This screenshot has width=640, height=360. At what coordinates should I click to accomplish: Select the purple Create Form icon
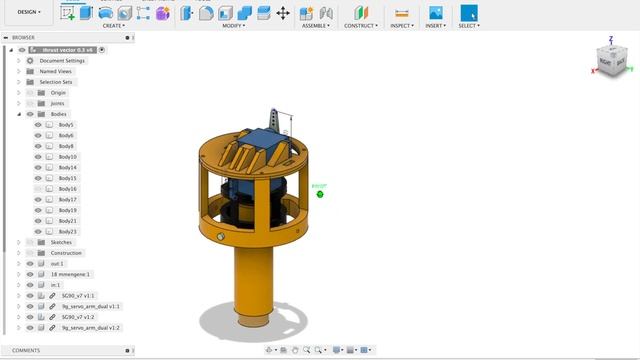(162, 13)
